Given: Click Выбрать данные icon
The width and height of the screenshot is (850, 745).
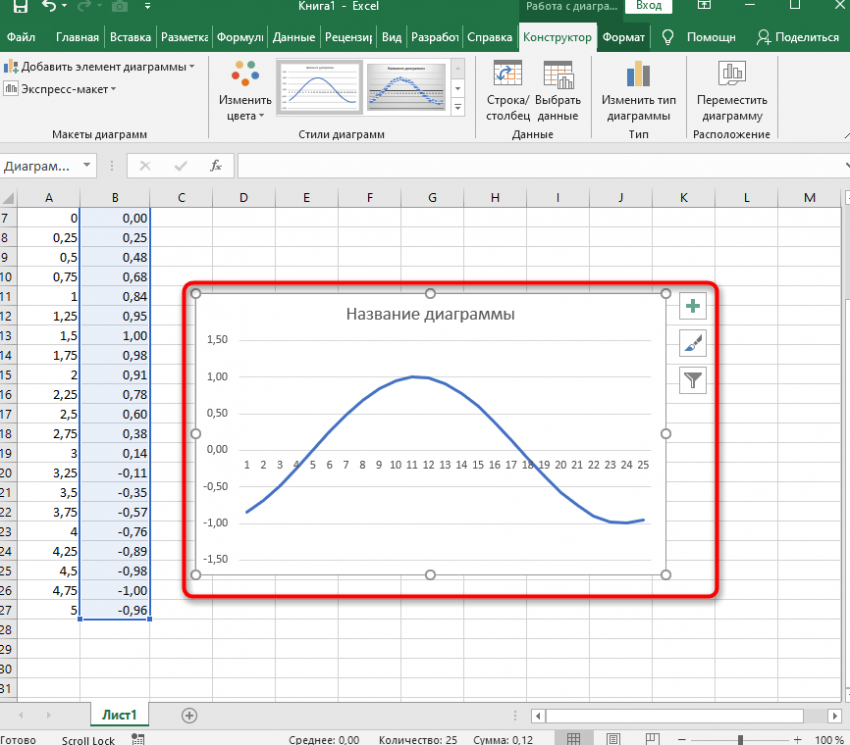Looking at the screenshot, I should click(557, 76).
